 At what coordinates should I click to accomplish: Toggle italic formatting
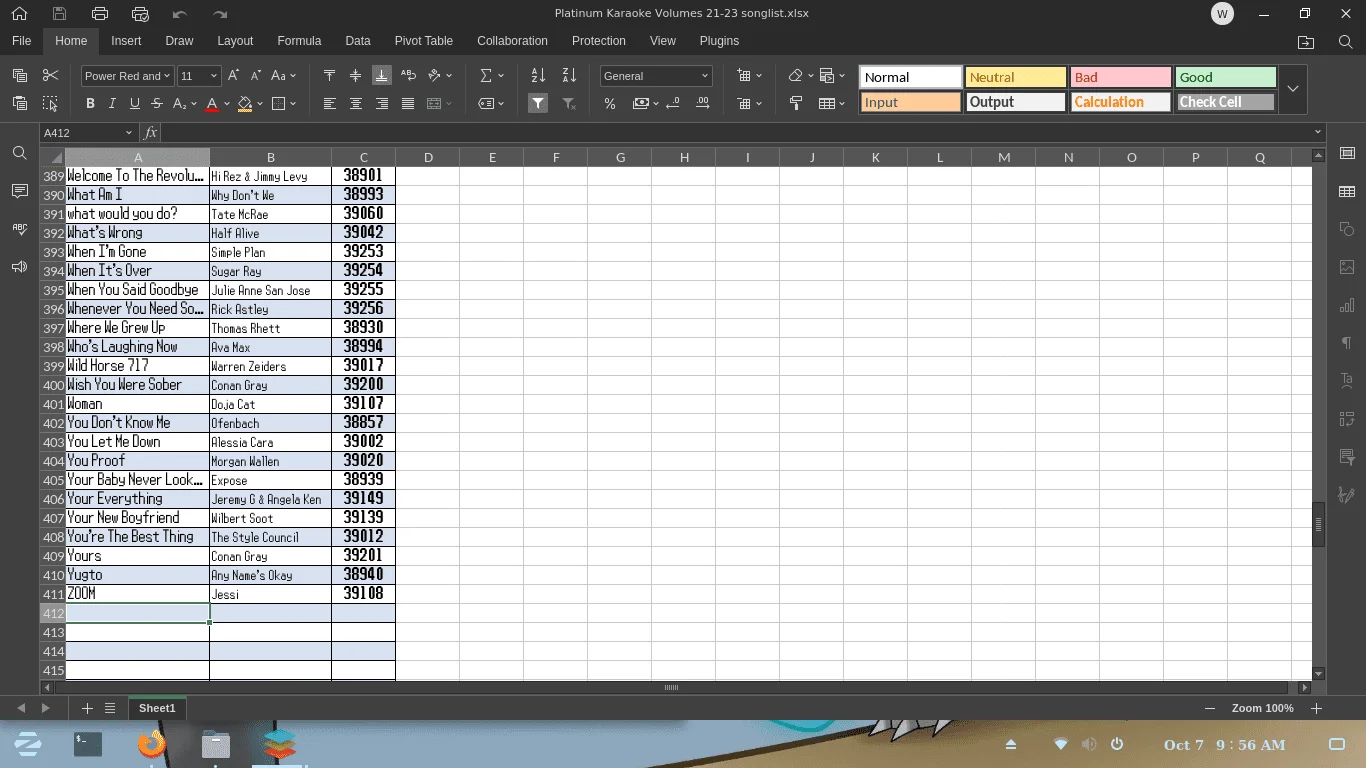pos(112,103)
